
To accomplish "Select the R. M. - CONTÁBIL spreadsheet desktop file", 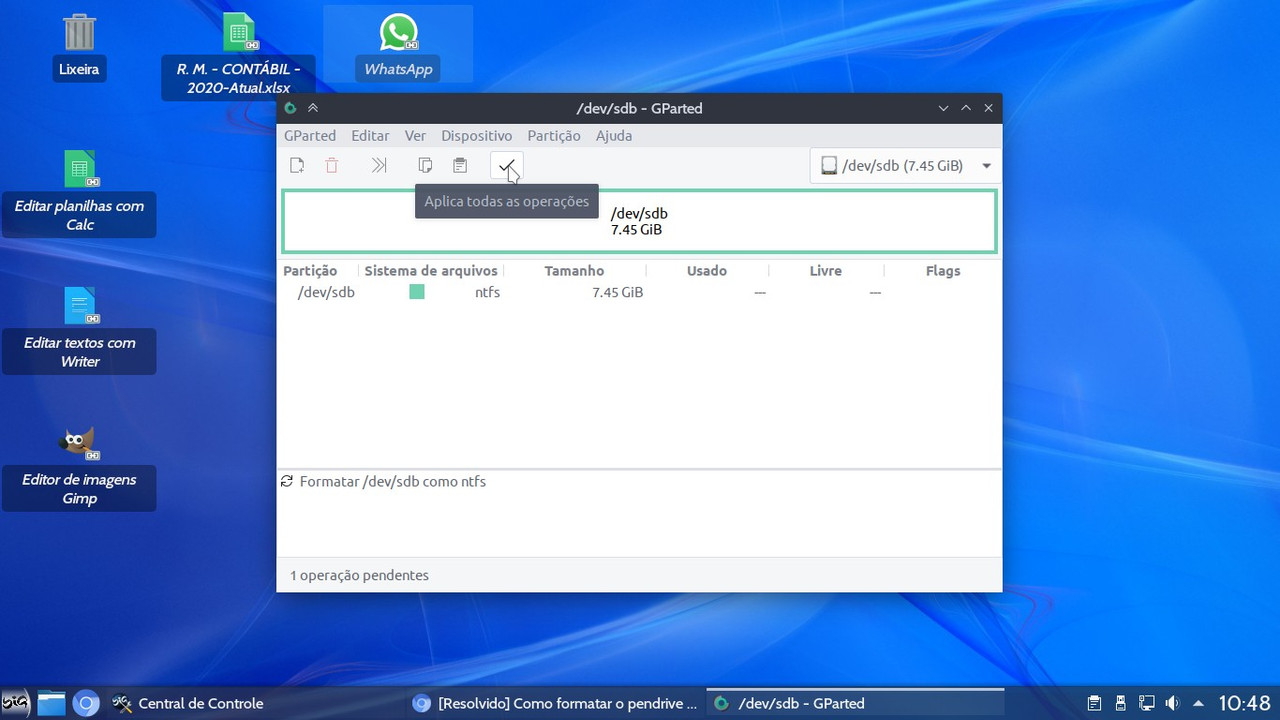I will tap(238, 55).
